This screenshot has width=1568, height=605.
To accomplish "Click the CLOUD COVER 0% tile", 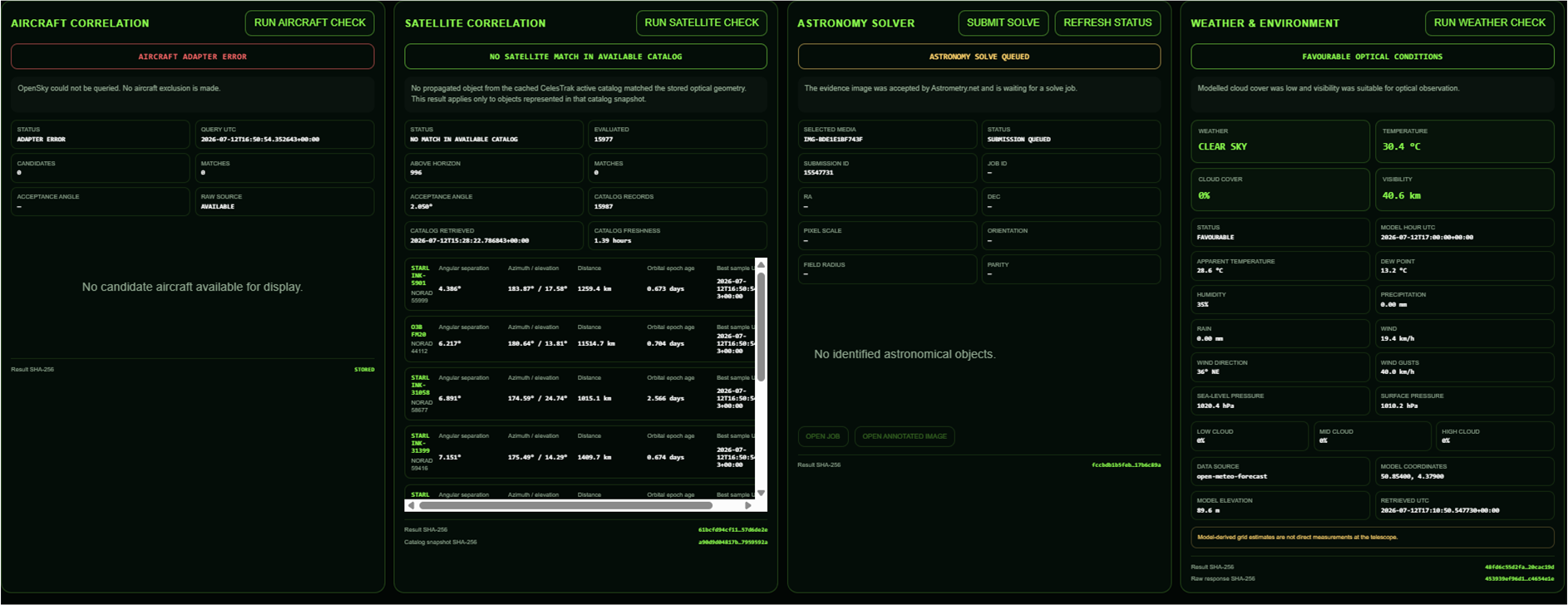I will pyautogui.click(x=1280, y=189).
